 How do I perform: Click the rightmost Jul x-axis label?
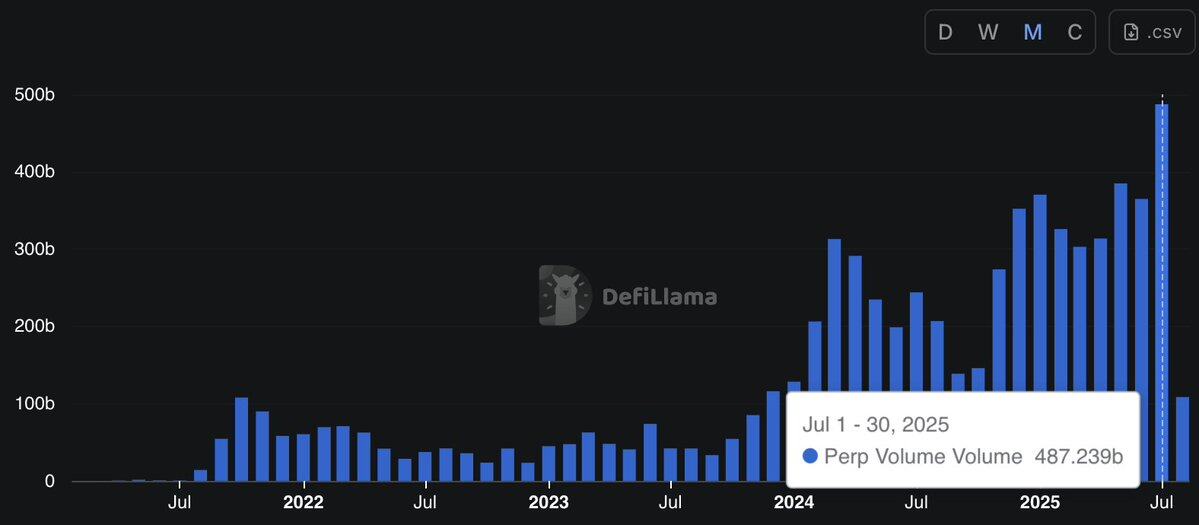[x=1162, y=503]
